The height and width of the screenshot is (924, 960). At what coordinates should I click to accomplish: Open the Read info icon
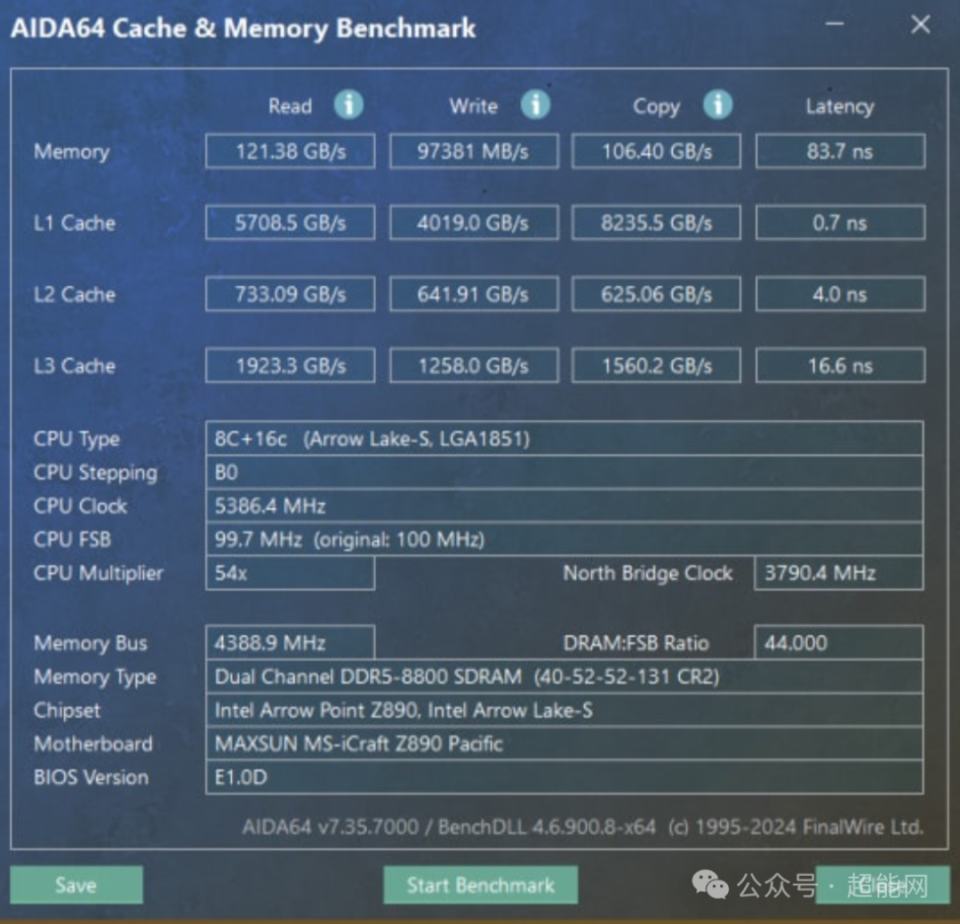tap(348, 105)
